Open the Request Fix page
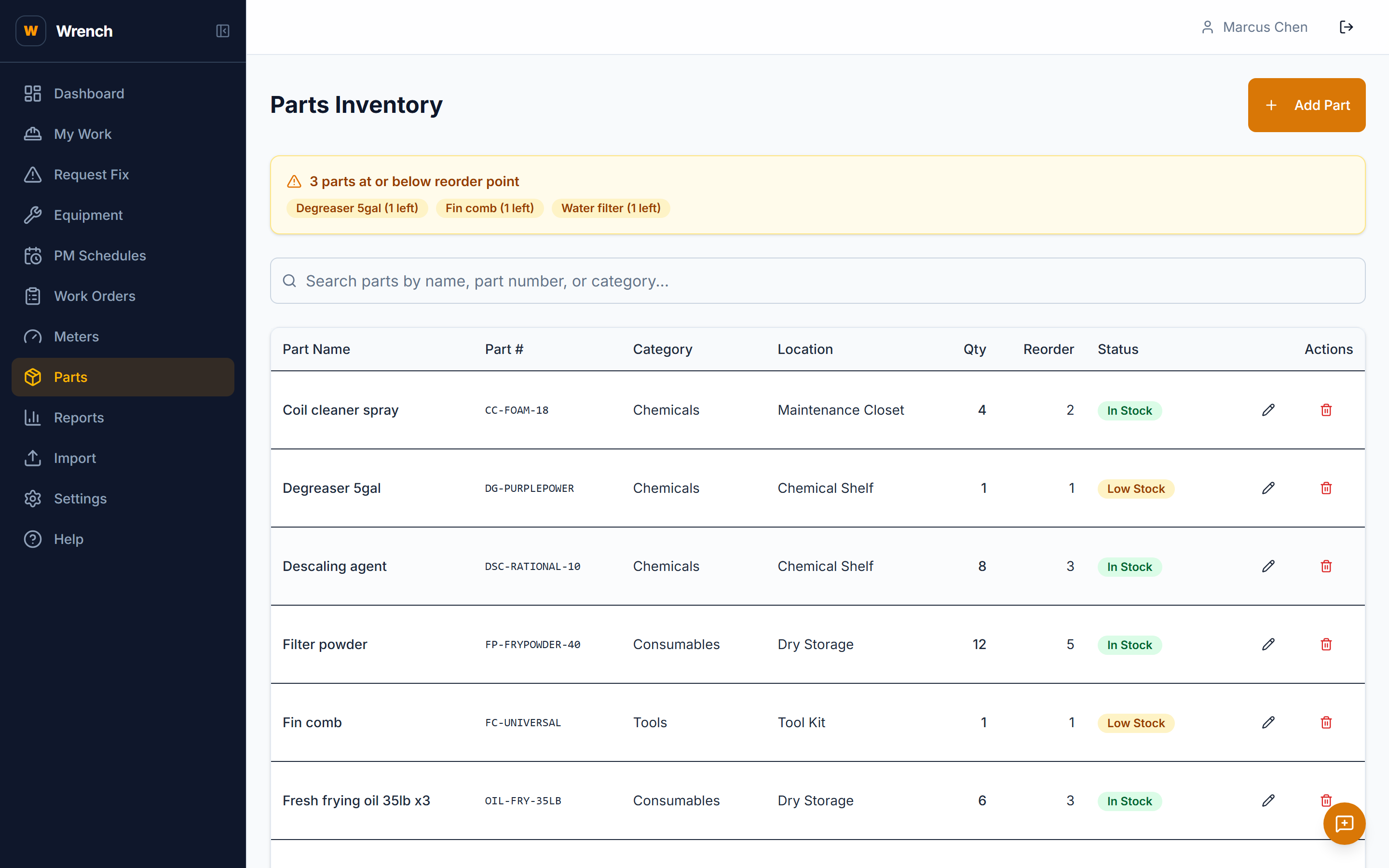 tap(91, 175)
